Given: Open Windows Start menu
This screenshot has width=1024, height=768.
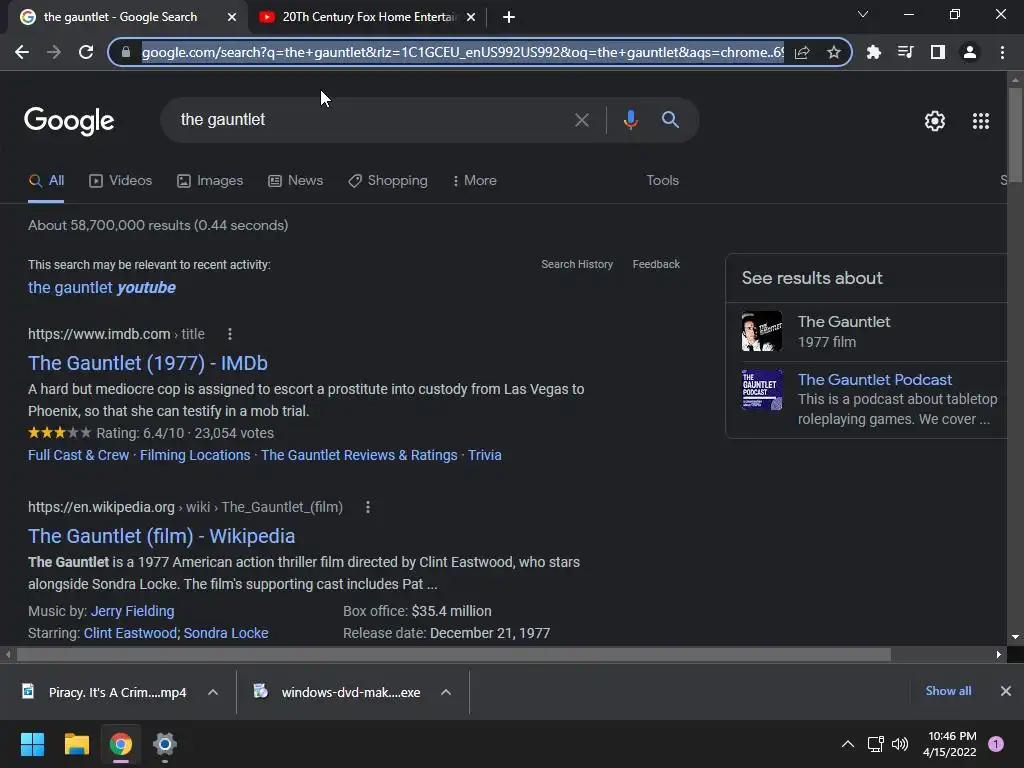Looking at the screenshot, I should coord(32,744).
